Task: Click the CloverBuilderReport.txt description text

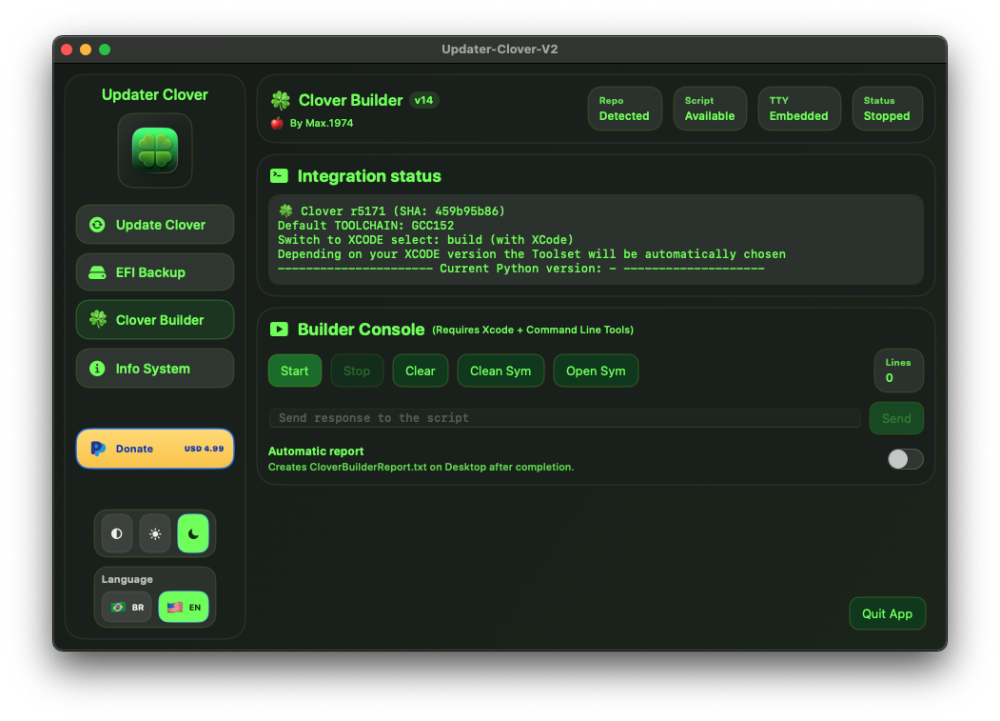Action: click(x=421, y=467)
